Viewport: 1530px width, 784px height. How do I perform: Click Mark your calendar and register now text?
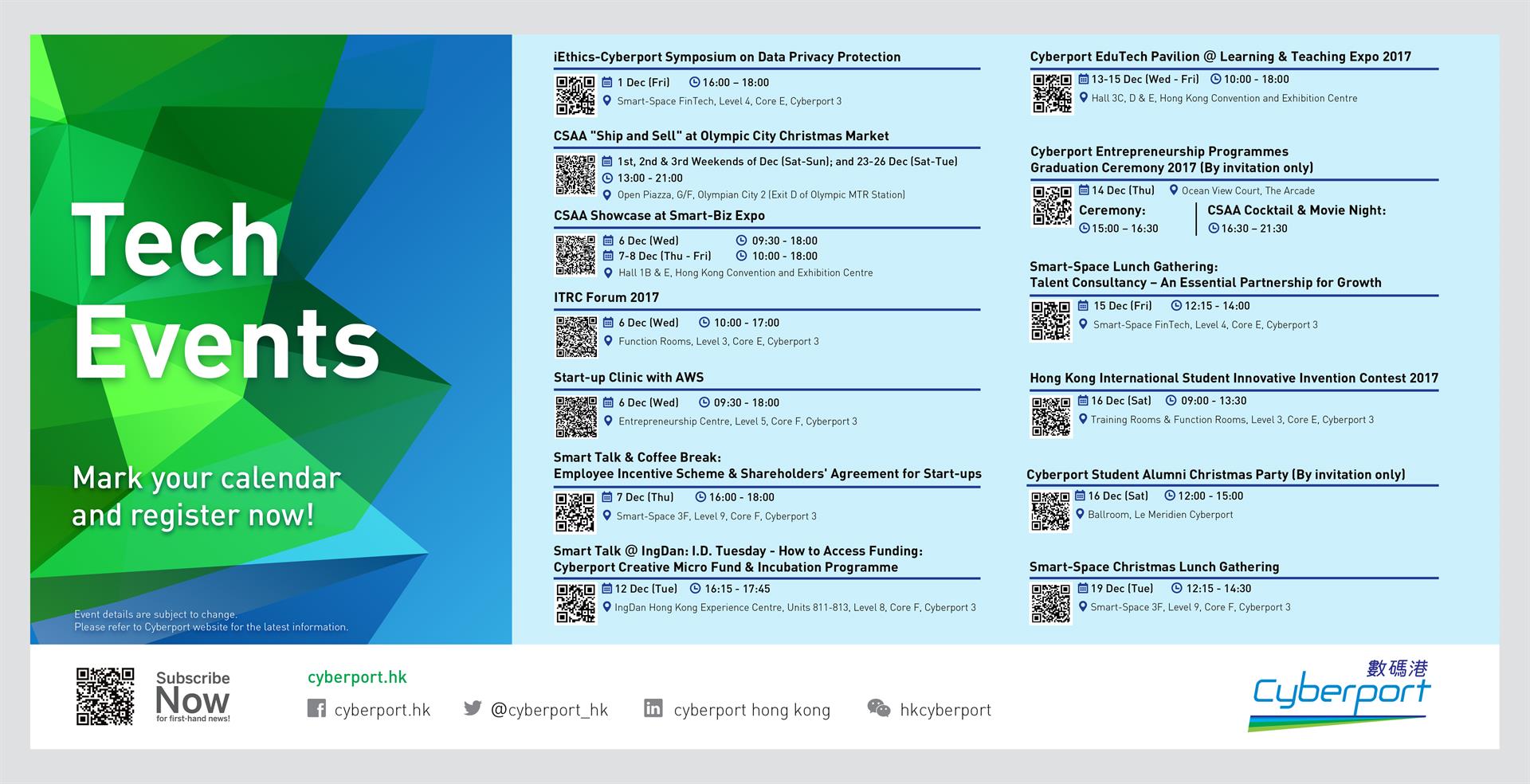(x=206, y=496)
